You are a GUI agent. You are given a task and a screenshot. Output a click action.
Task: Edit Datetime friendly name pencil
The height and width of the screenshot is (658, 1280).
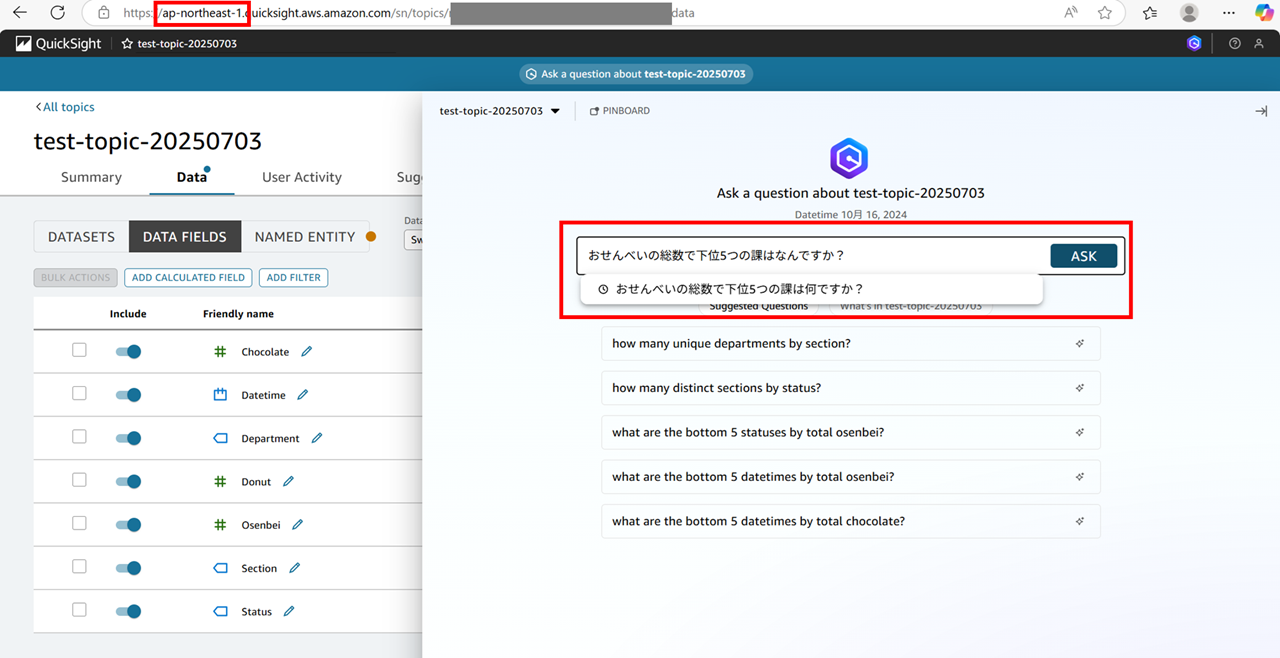click(303, 395)
